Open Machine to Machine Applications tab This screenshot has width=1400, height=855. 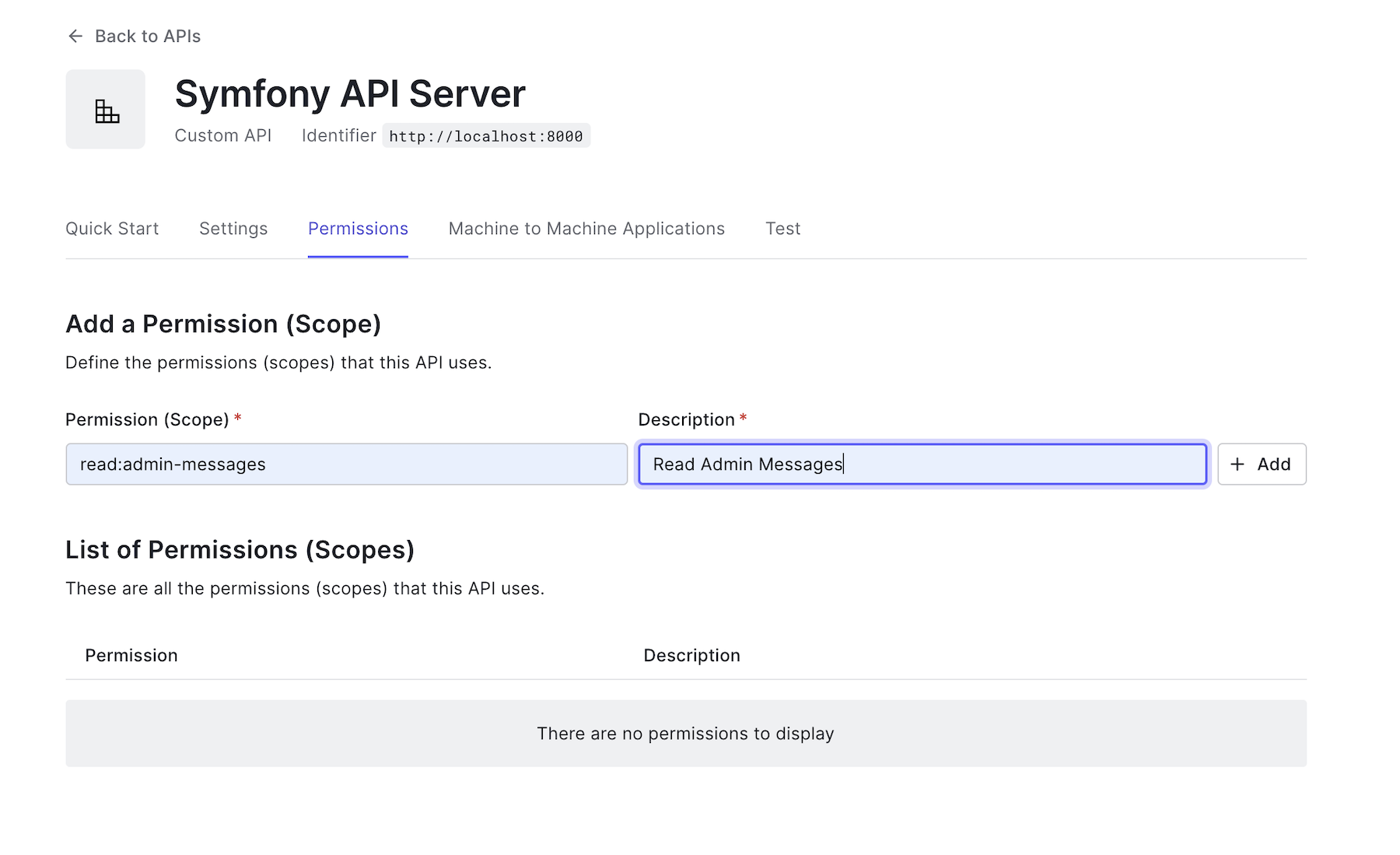tap(586, 229)
